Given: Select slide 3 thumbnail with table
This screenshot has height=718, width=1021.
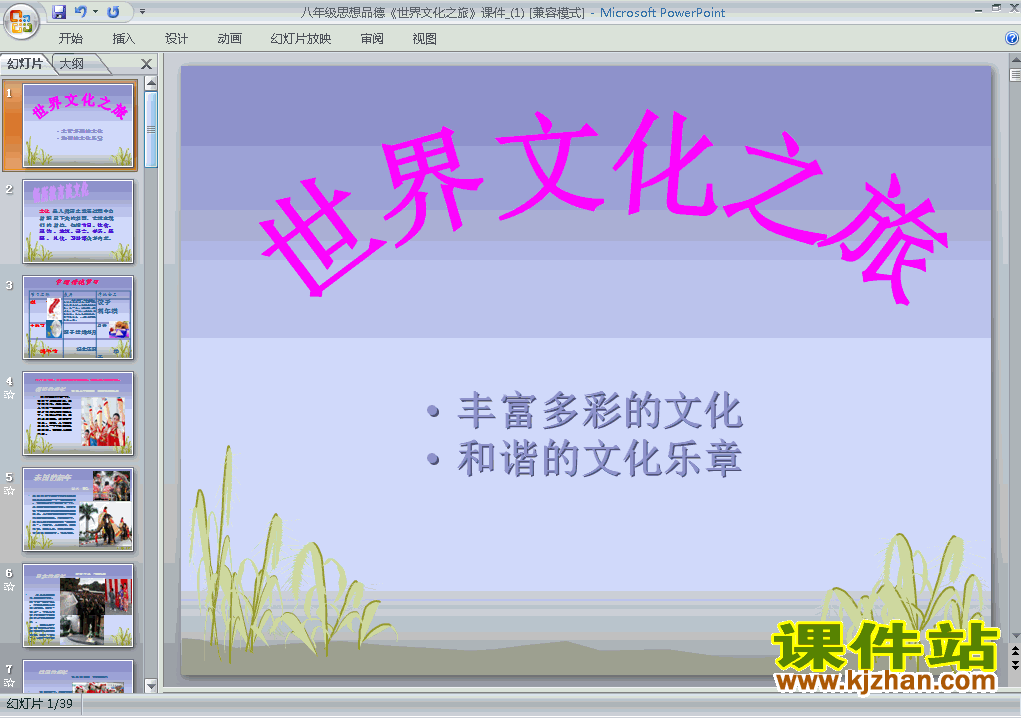Looking at the screenshot, I should [x=78, y=317].
